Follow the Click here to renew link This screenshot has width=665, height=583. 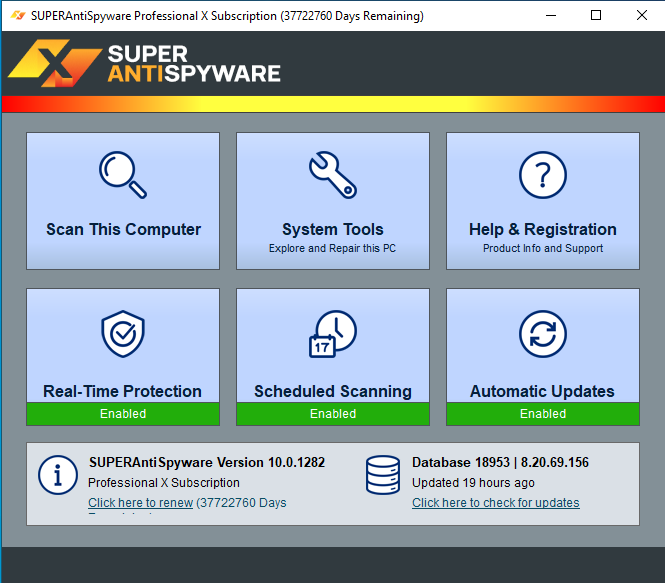pyautogui.click(x=140, y=502)
